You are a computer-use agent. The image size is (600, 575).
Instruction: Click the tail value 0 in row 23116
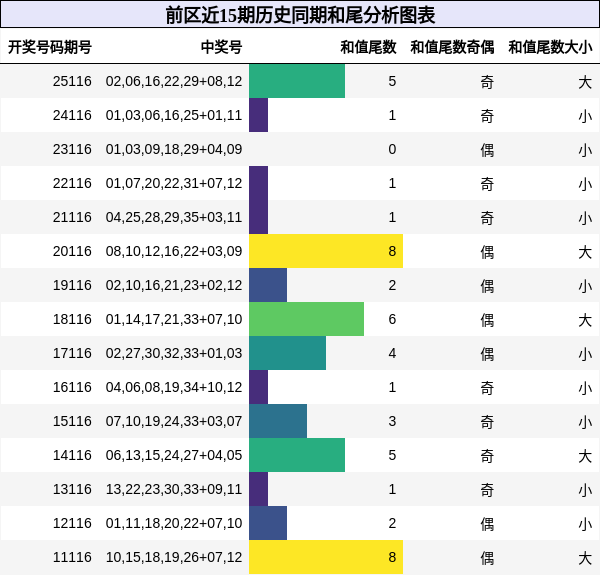(x=392, y=149)
